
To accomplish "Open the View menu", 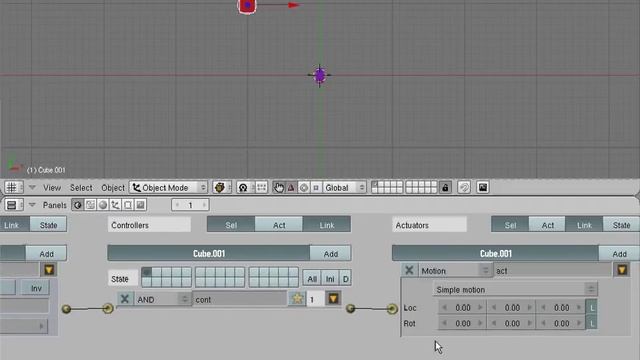I will pyautogui.click(x=52, y=188).
